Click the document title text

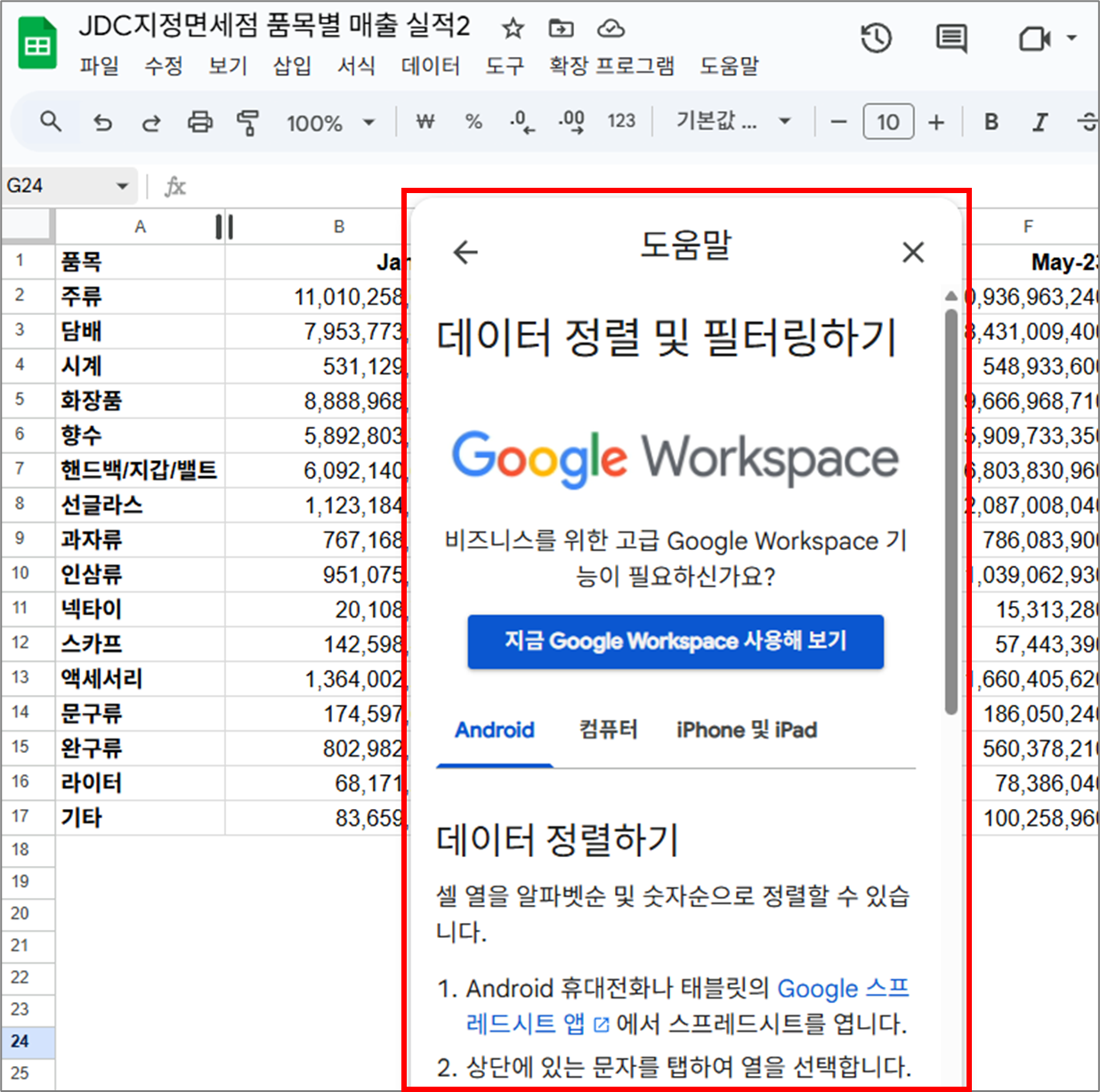274,27
